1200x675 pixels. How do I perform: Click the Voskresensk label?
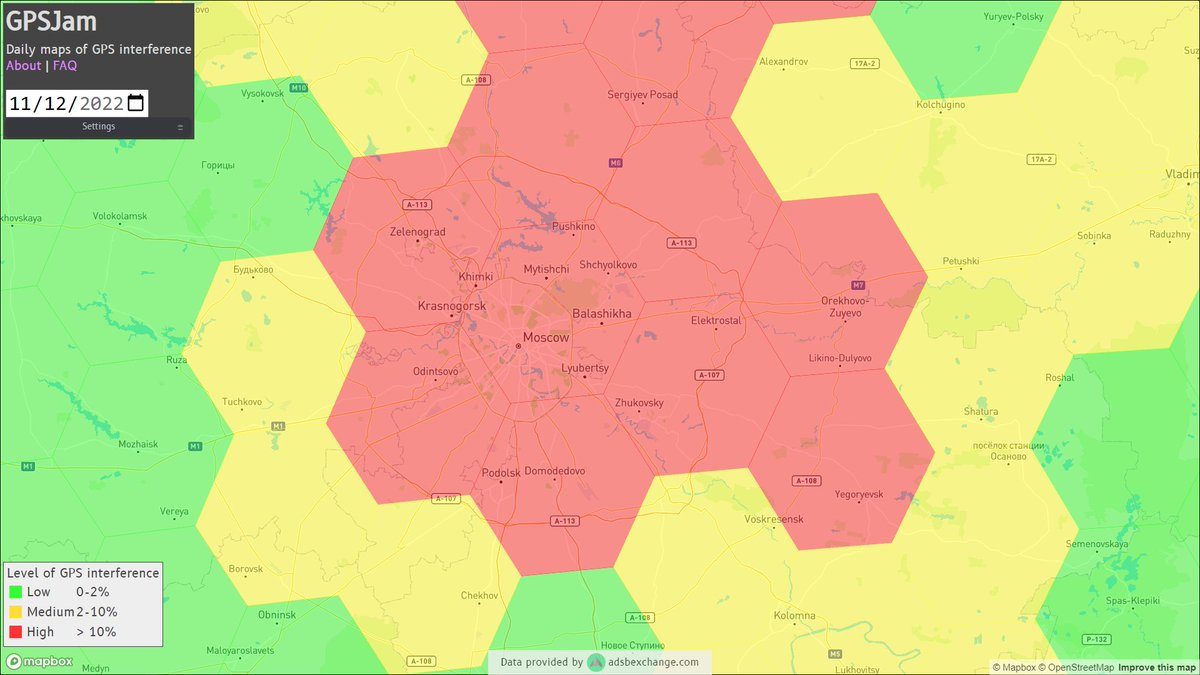(774, 520)
